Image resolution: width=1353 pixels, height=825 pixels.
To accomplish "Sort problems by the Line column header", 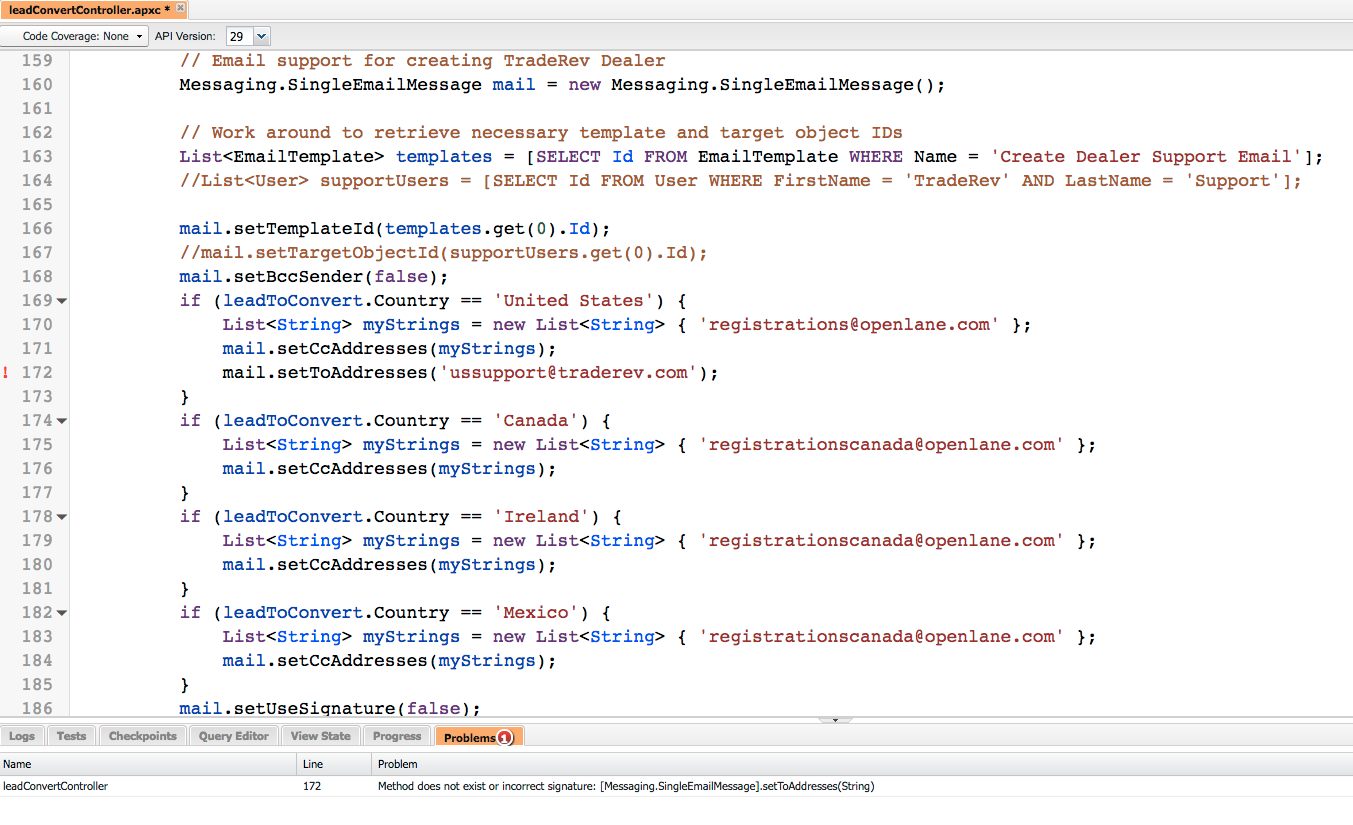I will pos(312,764).
